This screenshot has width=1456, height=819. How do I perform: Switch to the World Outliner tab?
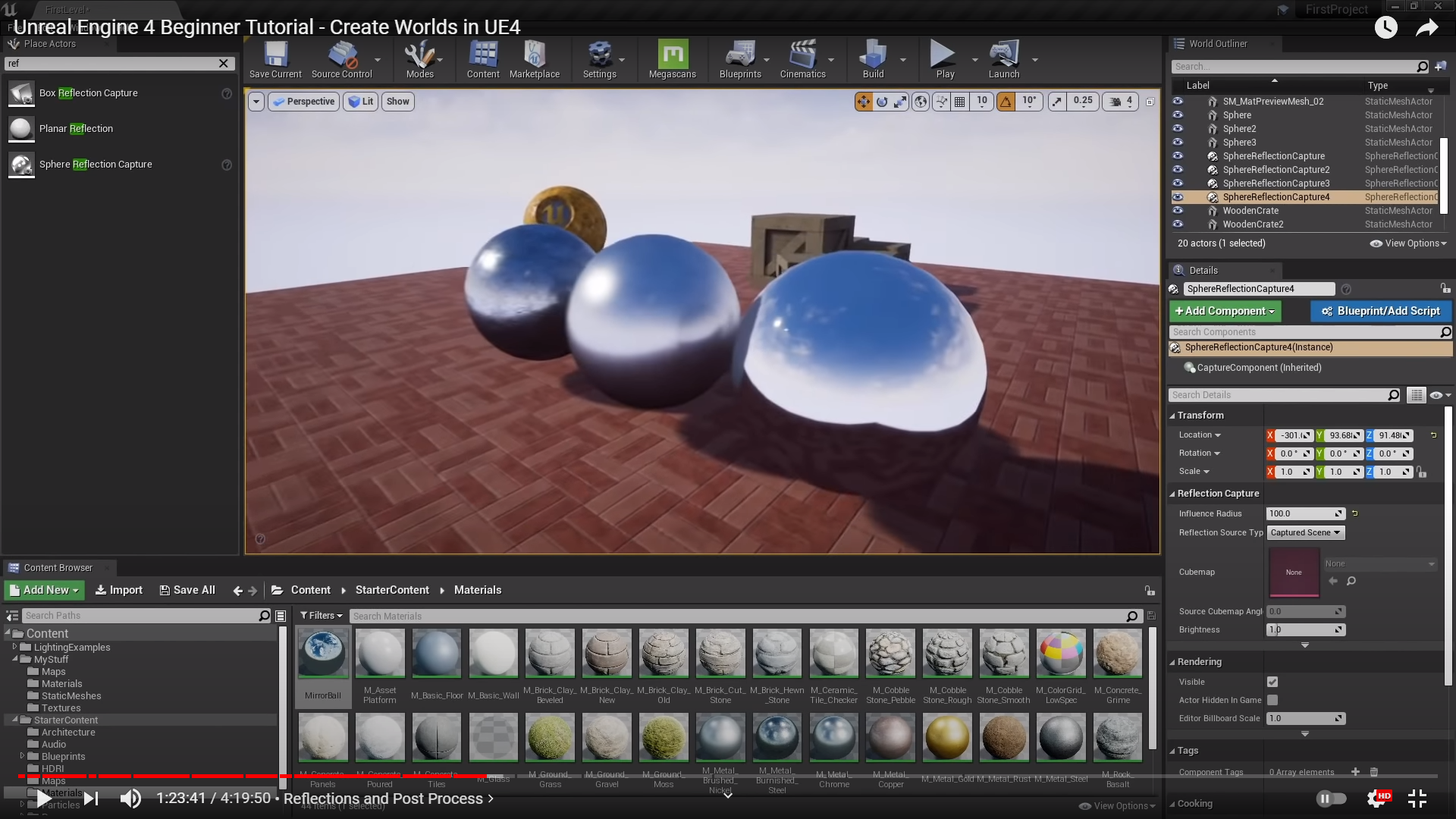tap(1217, 43)
